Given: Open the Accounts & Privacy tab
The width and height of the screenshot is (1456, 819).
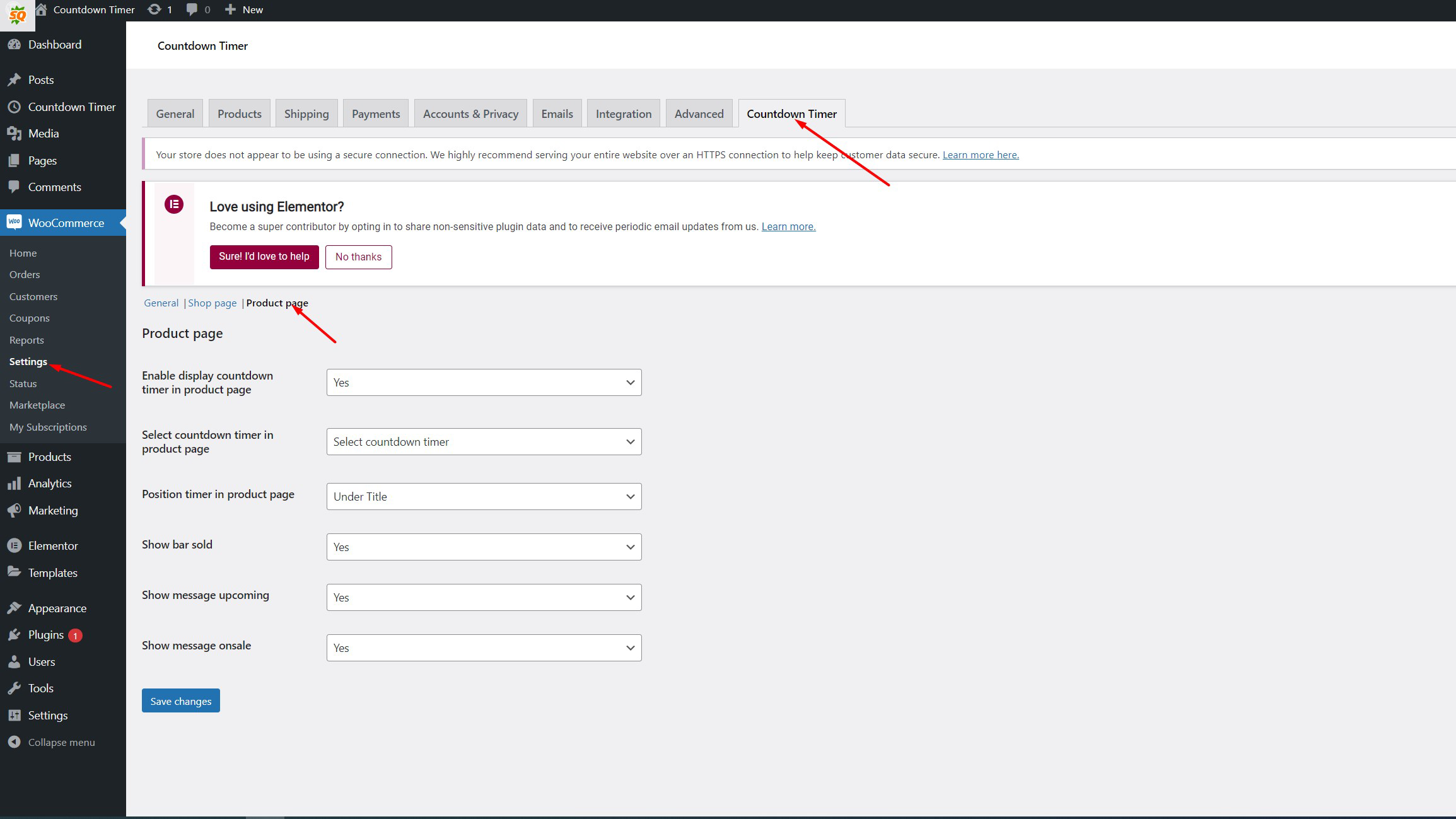Looking at the screenshot, I should [470, 113].
